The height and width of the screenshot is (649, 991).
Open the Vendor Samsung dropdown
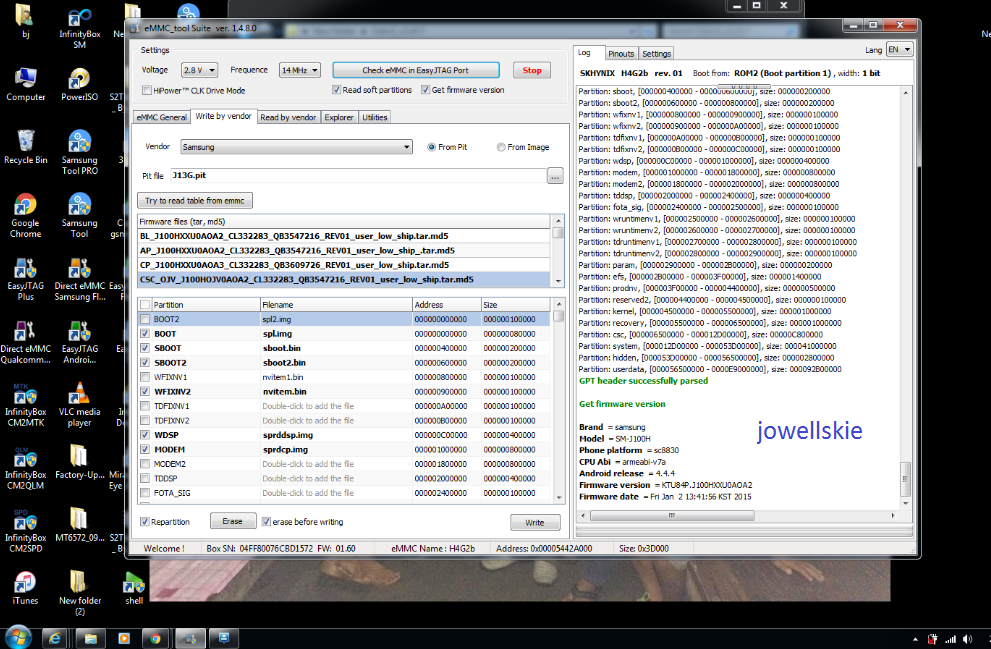click(x=296, y=147)
